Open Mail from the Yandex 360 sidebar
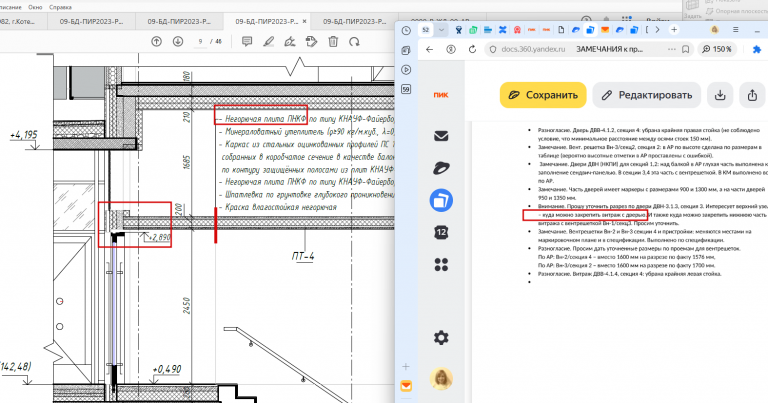 coord(441,136)
